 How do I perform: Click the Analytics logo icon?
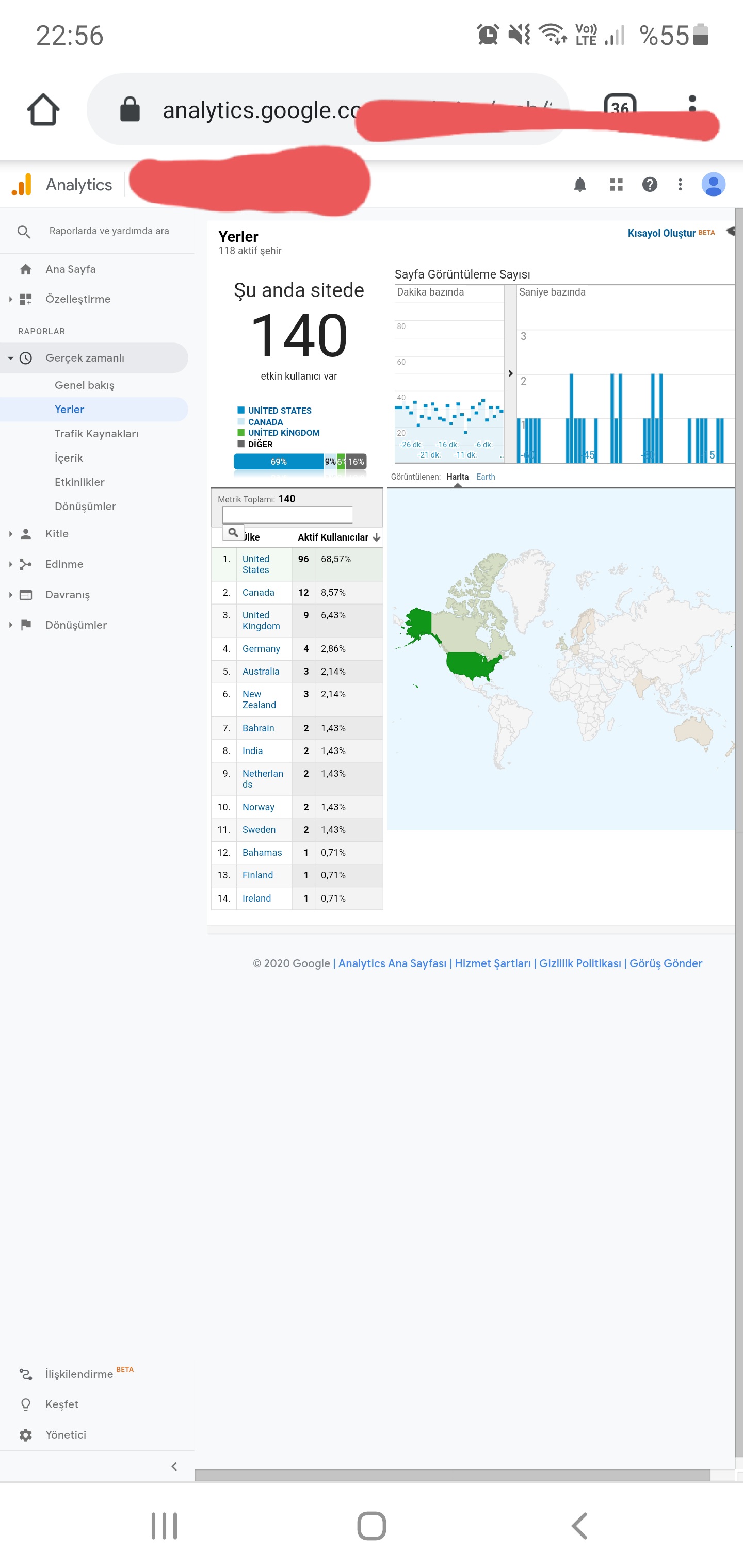tap(22, 185)
